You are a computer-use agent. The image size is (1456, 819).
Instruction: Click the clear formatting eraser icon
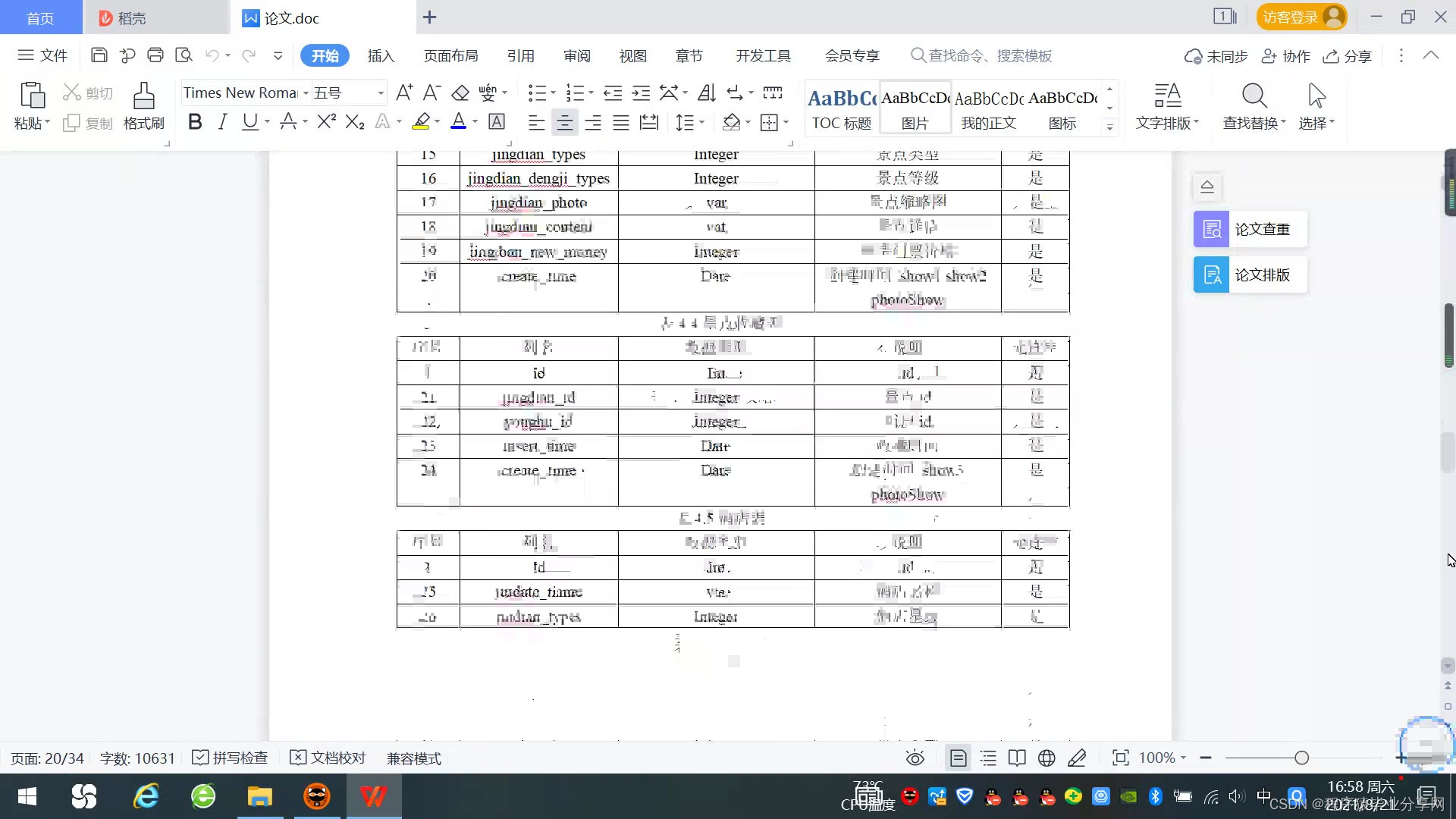coord(460,93)
